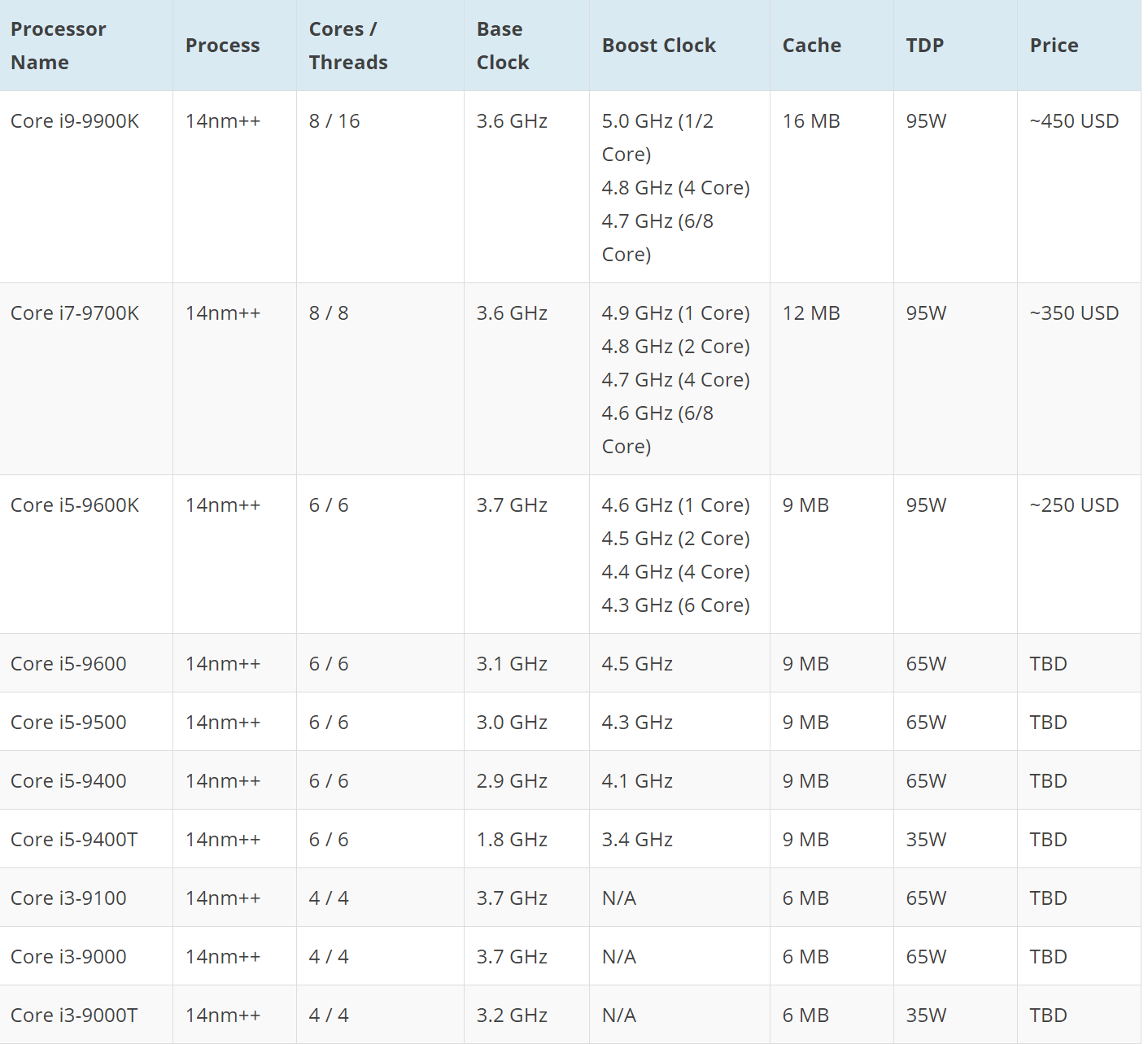Click the 1.8 GHz base clock value
1148x1044 pixels.
click(512, 840)
